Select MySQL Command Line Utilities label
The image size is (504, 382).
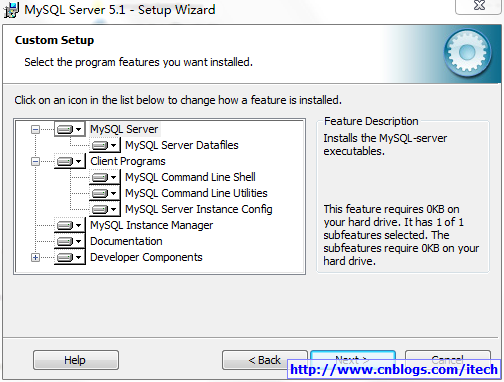[x=196, y=193]
